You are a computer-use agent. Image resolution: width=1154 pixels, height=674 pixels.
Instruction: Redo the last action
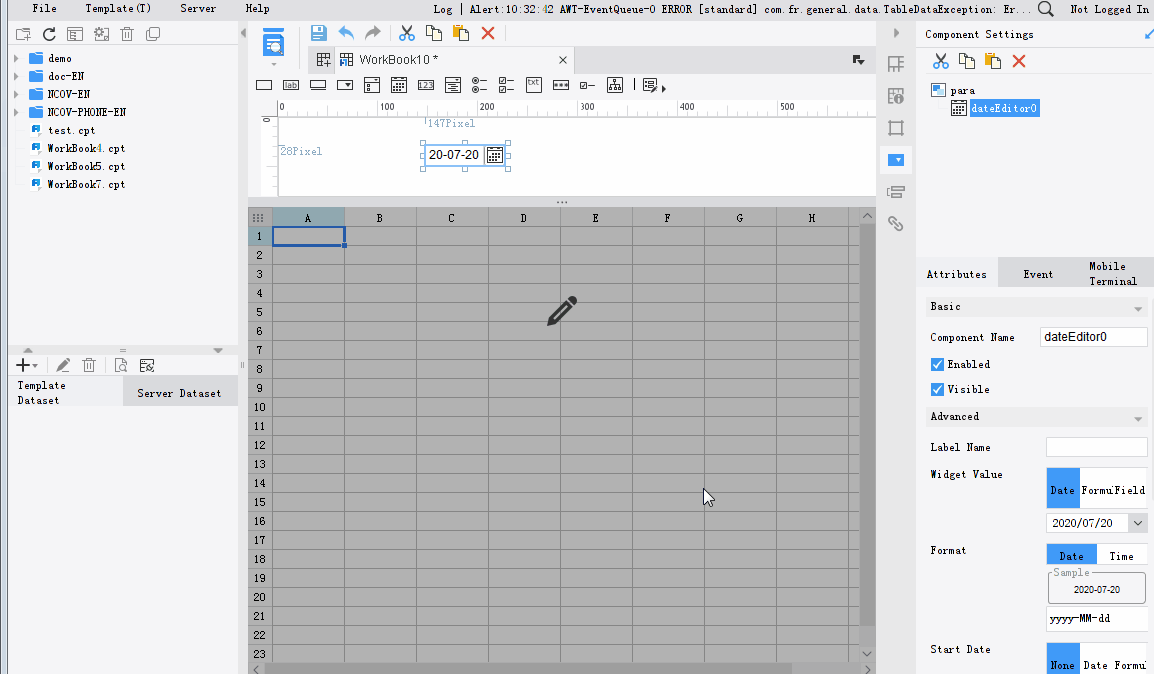click(372, 33)
